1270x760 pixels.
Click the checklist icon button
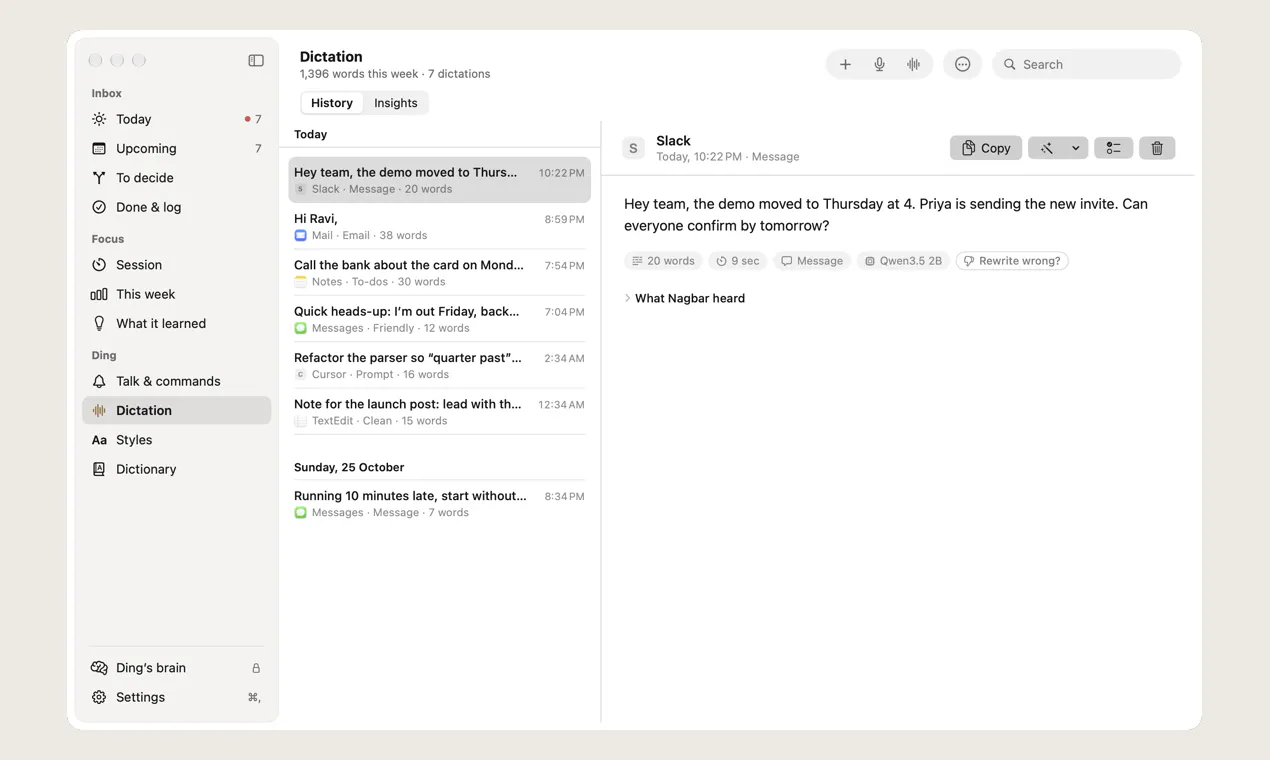pos(1113,148)
